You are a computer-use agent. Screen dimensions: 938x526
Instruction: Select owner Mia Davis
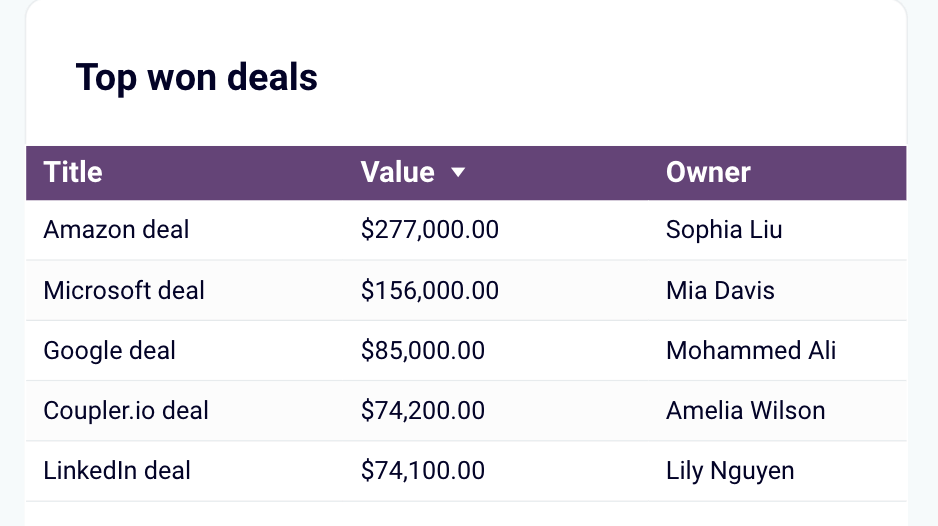(720, 290)
